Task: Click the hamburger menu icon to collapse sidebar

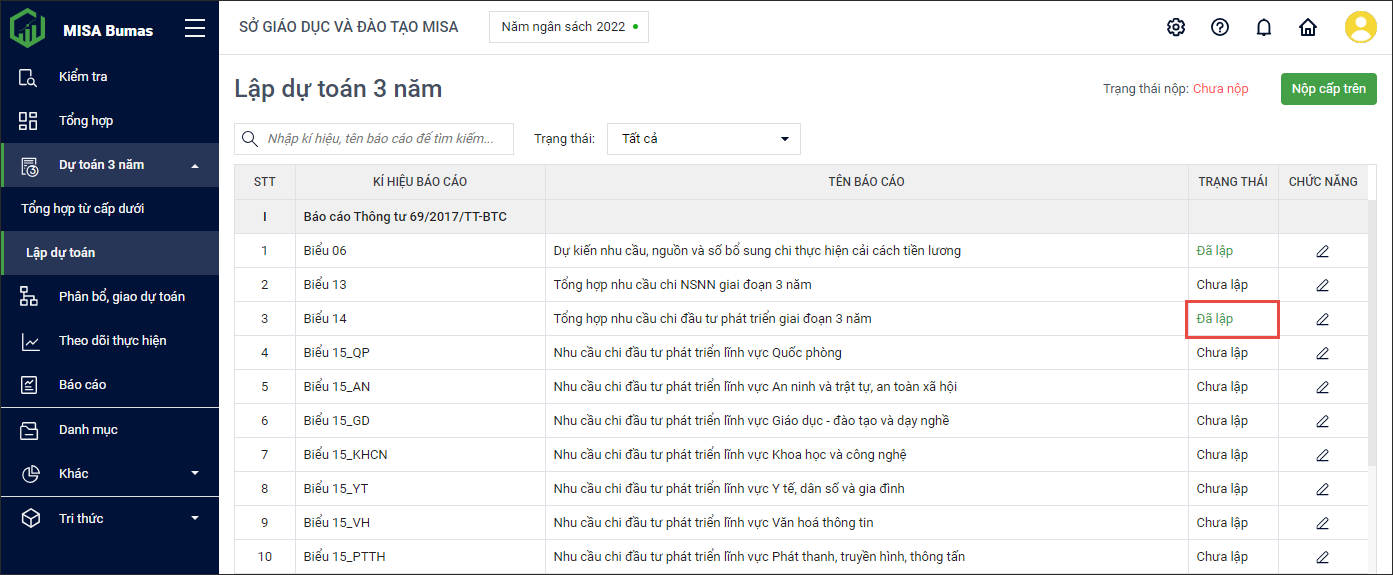Action: tap(195, 29)
